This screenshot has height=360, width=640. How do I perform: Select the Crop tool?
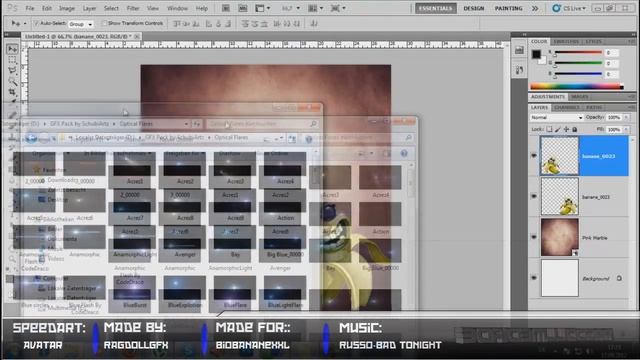(x=12, y=92)
